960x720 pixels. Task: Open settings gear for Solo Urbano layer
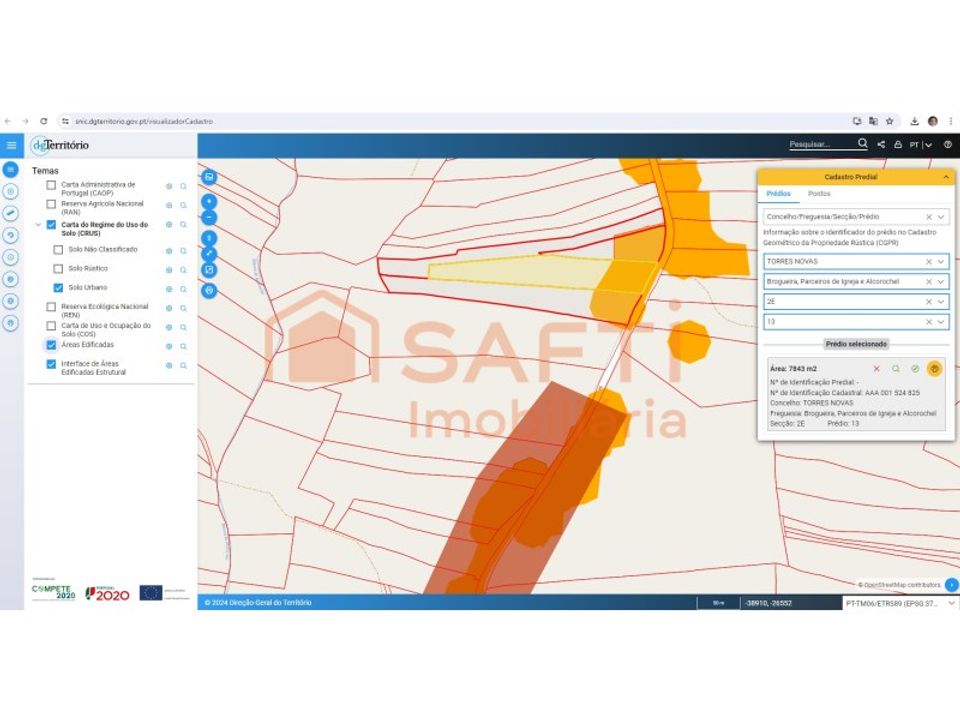click(169, 288)
